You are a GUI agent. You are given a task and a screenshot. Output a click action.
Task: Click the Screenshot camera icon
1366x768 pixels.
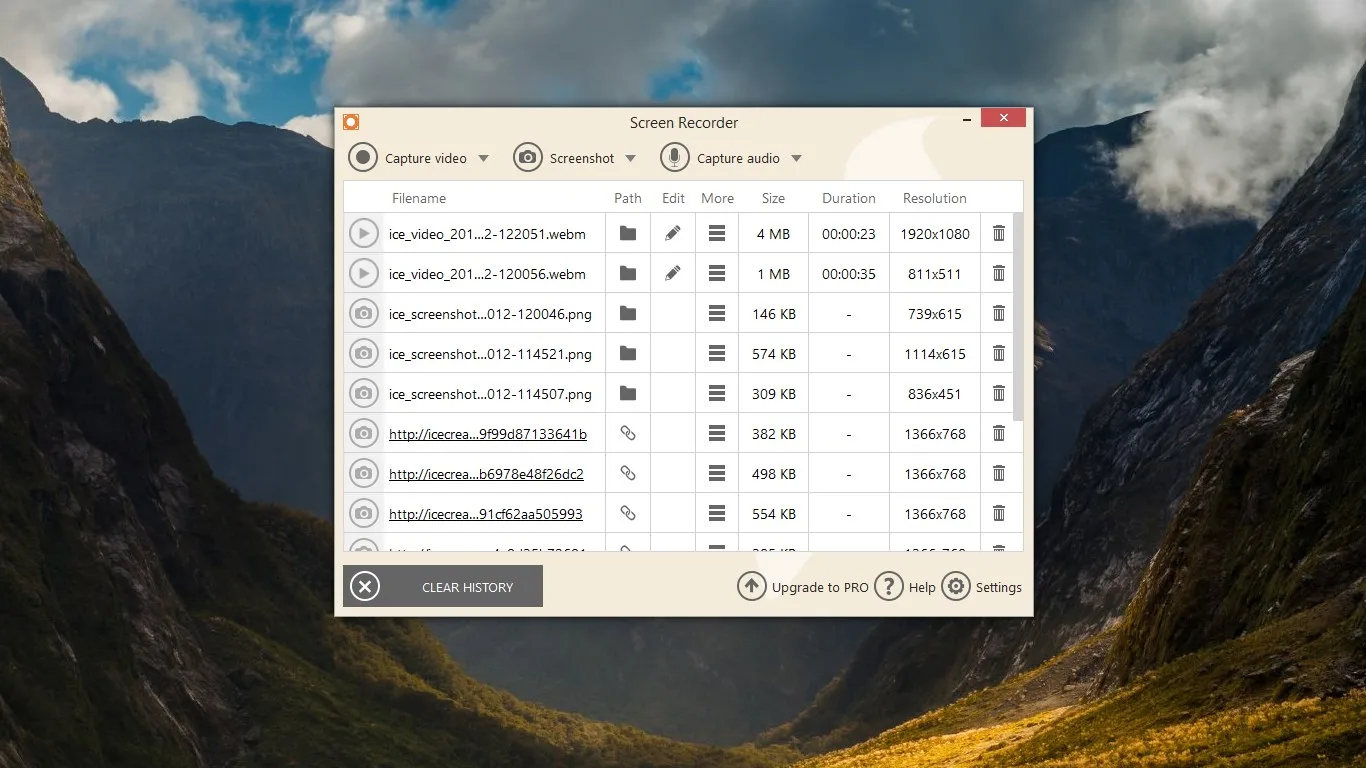pyautogui.click(x=528, y=158)
